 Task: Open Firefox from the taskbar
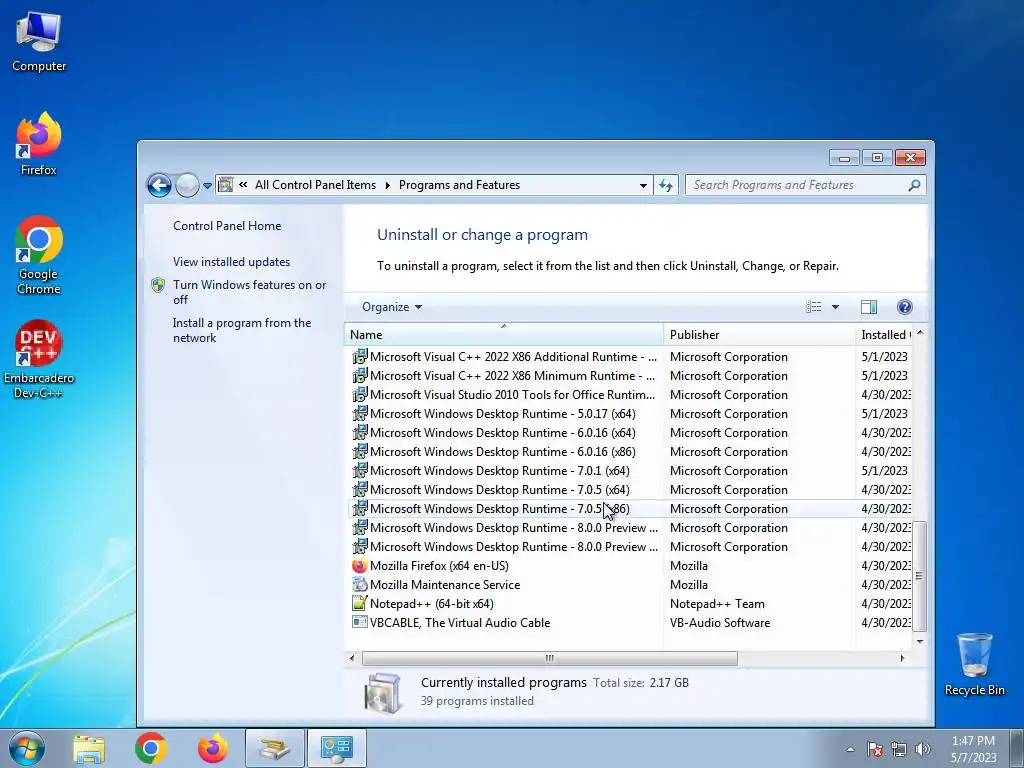tap(213, 748)
